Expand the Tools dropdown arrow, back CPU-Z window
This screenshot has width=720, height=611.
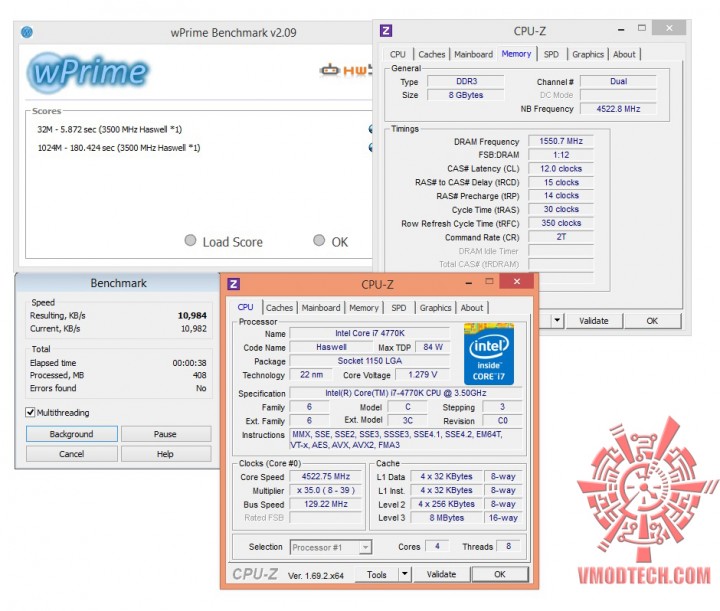pos(557,320)
